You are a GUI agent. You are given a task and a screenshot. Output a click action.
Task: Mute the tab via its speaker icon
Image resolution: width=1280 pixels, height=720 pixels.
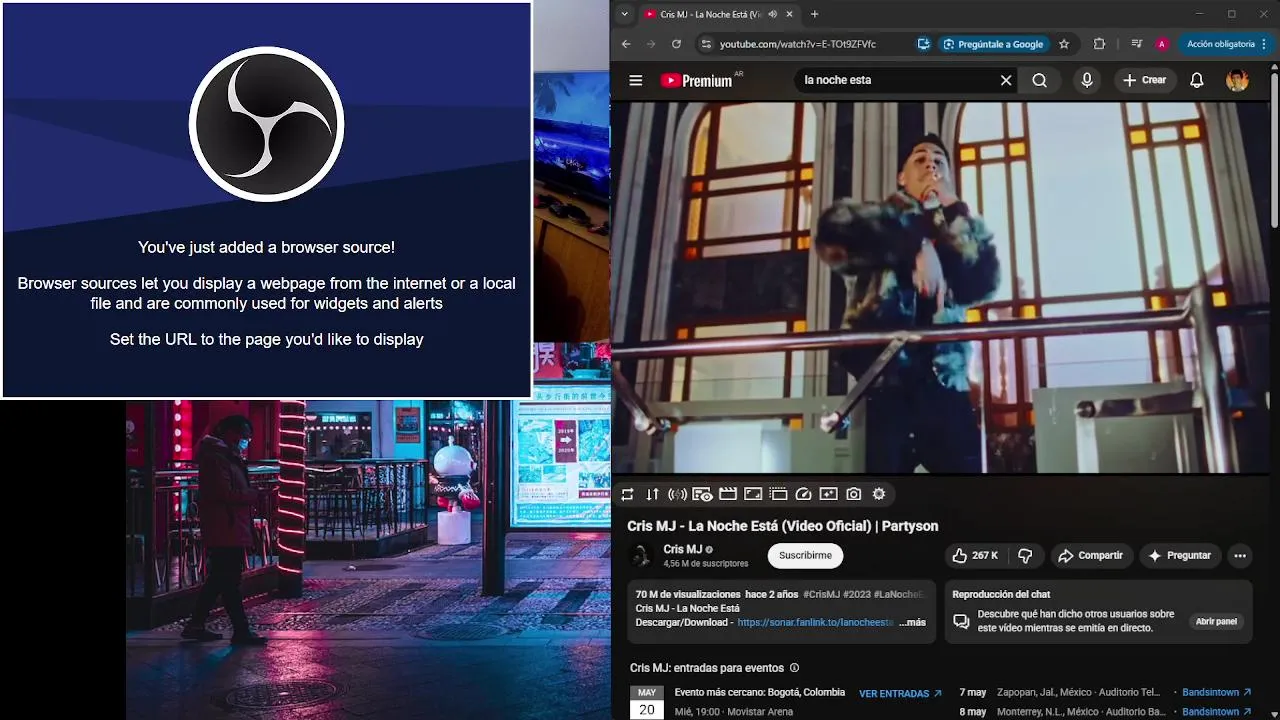point(772,14)
